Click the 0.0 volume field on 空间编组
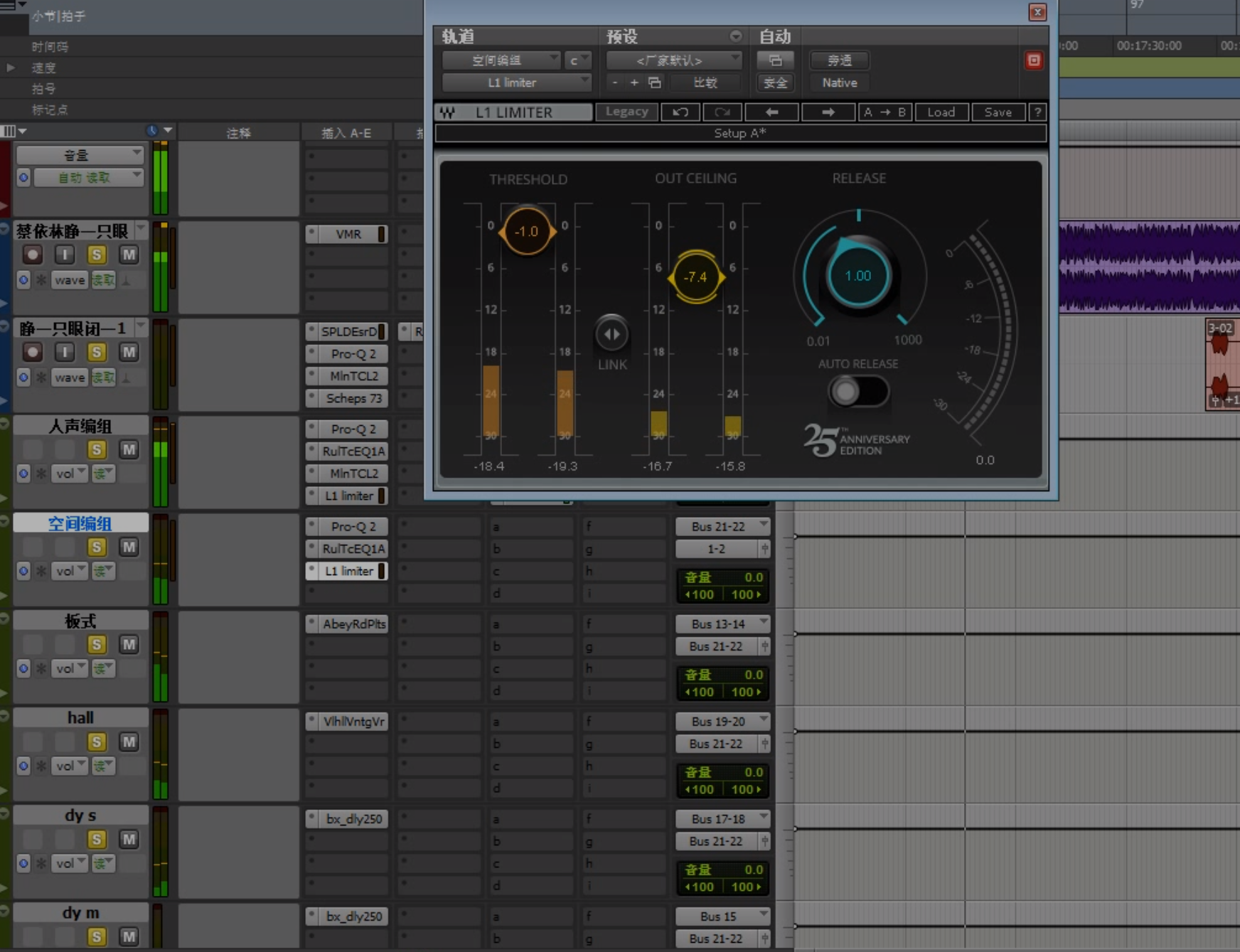 click(x=751, y=577)
